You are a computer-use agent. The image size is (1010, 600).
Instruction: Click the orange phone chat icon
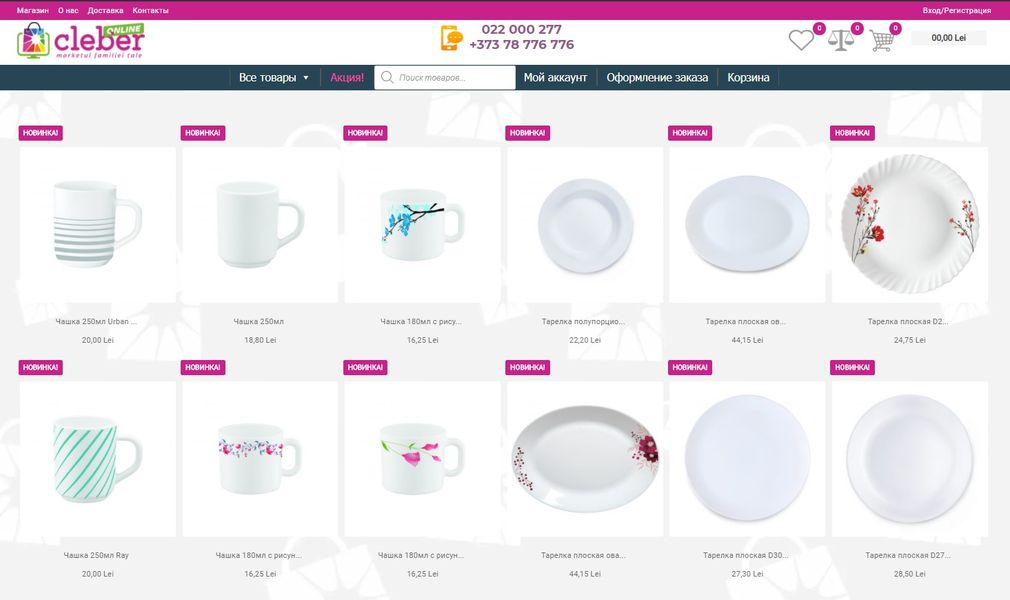pyautogui.click(x=452, y=38)
